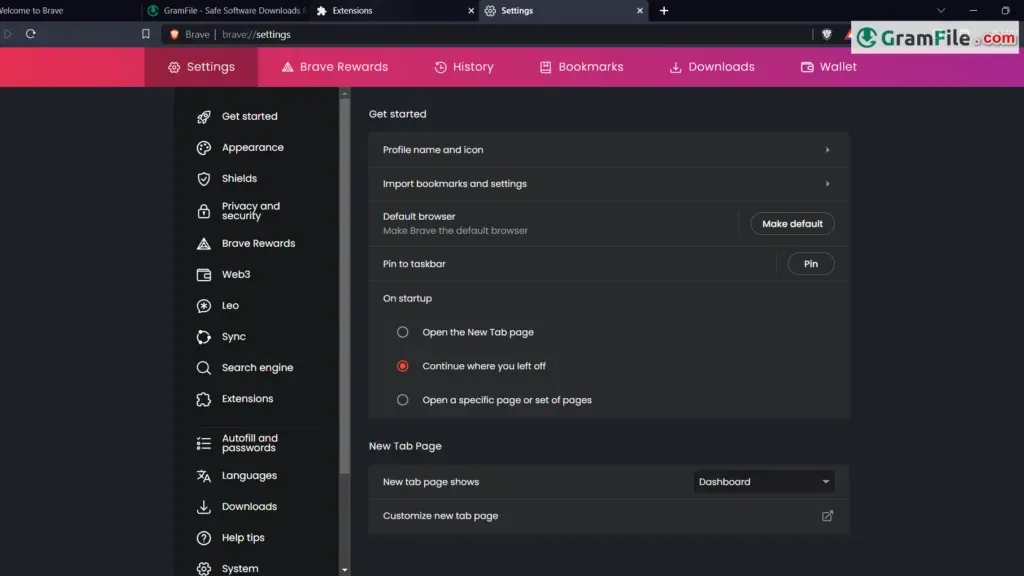The width and height of the screenshot is (1024, 576).
Task: Click the Sync arrows icon
Action: click(204, 337)
